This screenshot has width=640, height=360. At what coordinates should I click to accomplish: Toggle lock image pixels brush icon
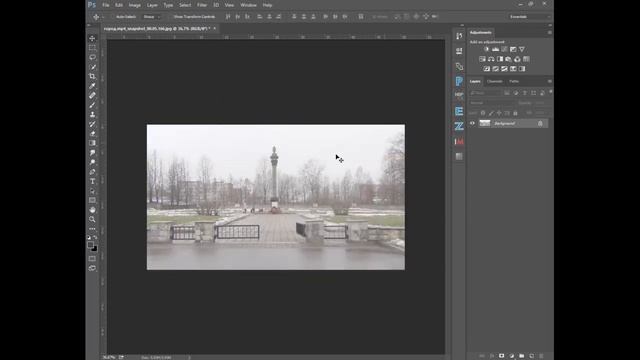click(x=491, y=113)
